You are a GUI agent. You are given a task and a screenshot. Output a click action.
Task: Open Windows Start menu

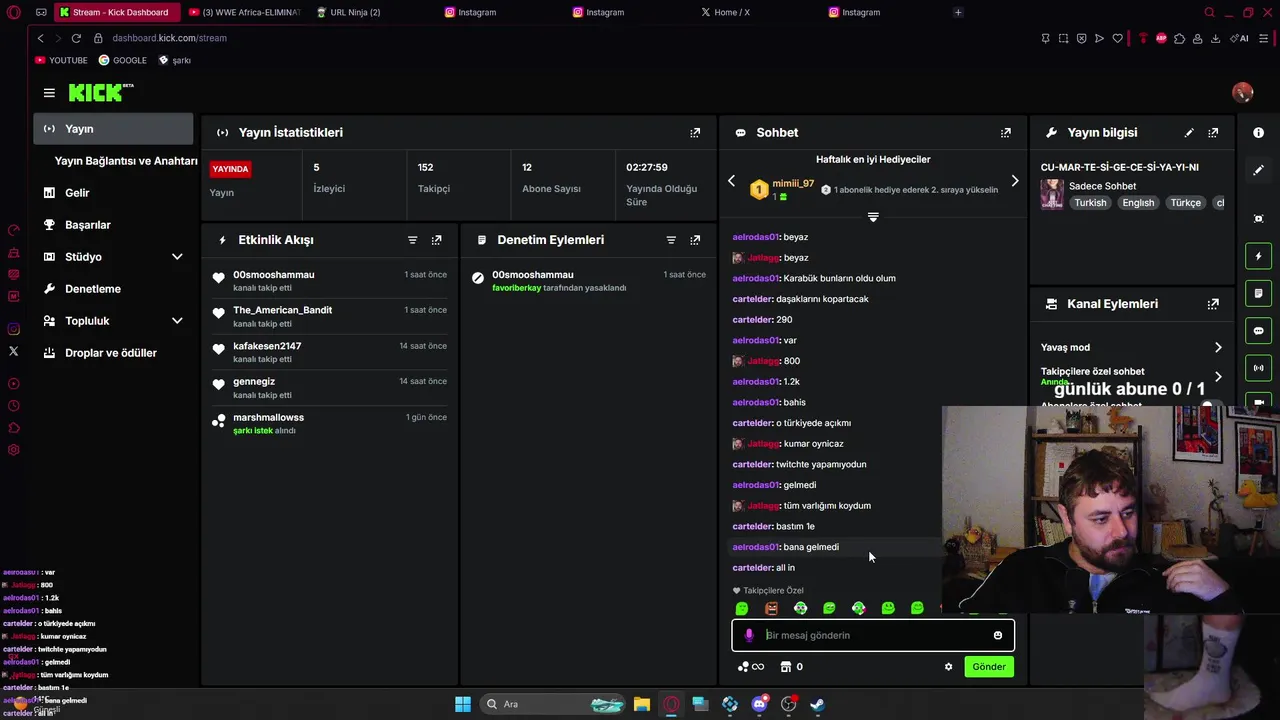click(x=463, y=704)
